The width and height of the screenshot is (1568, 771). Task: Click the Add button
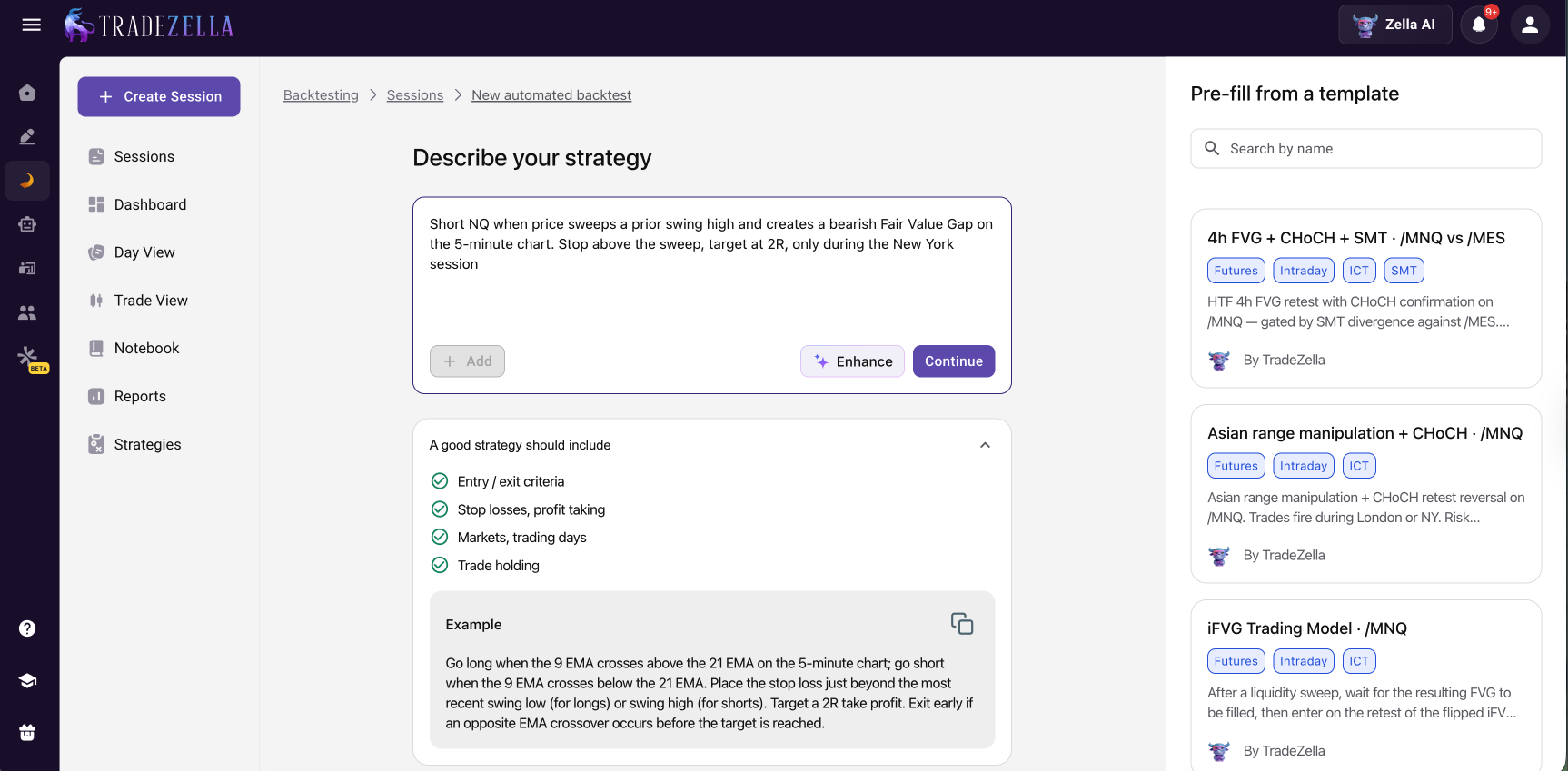pyautogui.click(x=467, y=361)
